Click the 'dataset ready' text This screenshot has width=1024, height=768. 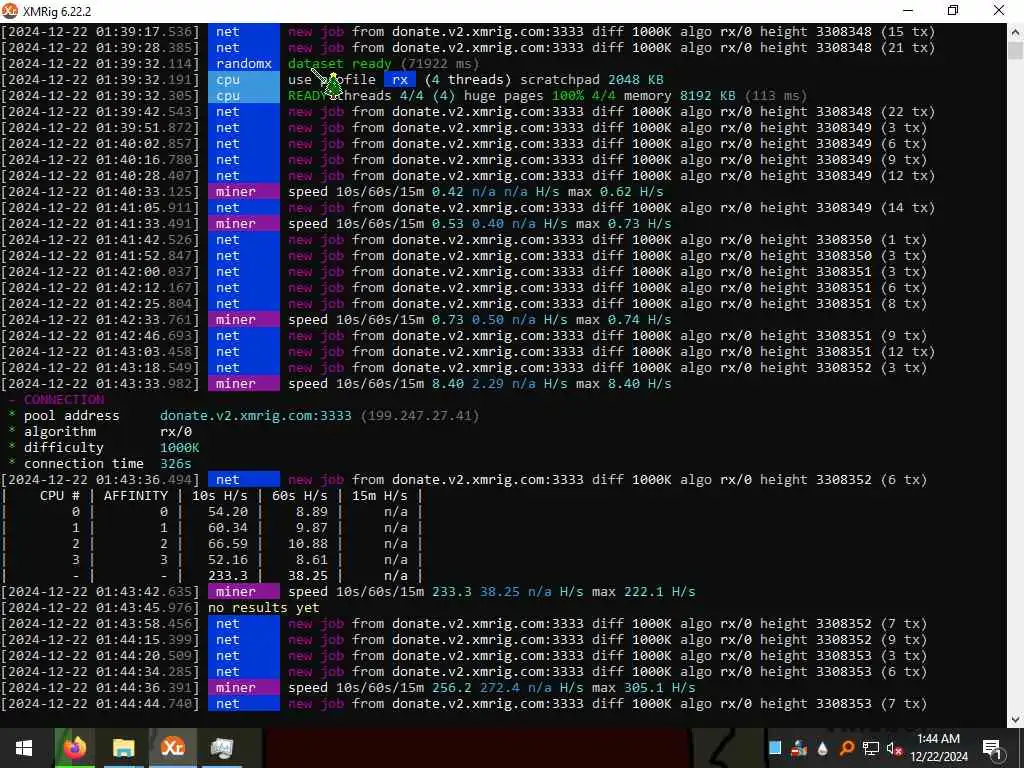340,63
